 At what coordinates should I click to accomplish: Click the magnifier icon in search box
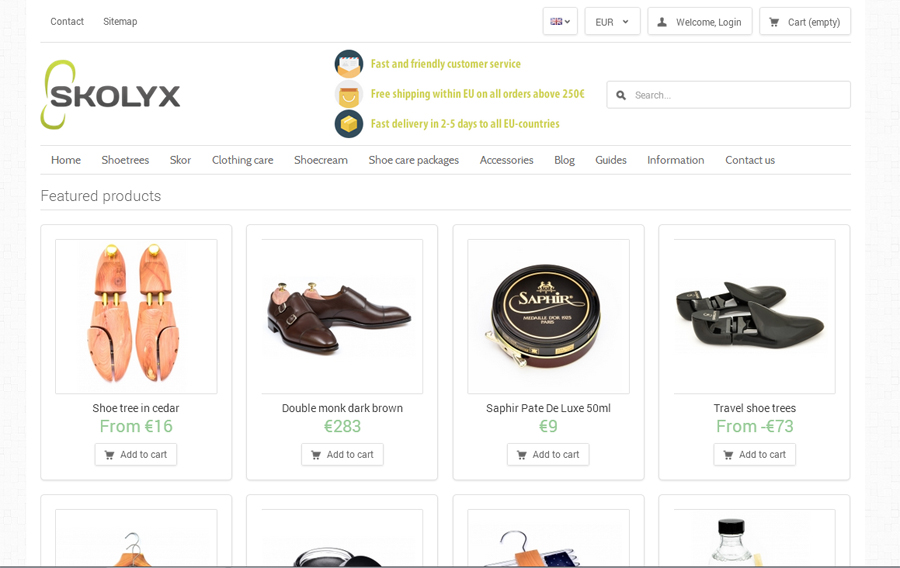tap(621, 95)
